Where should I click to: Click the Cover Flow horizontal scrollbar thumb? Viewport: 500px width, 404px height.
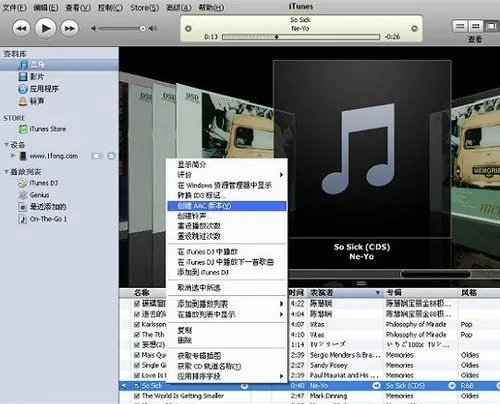435,274
